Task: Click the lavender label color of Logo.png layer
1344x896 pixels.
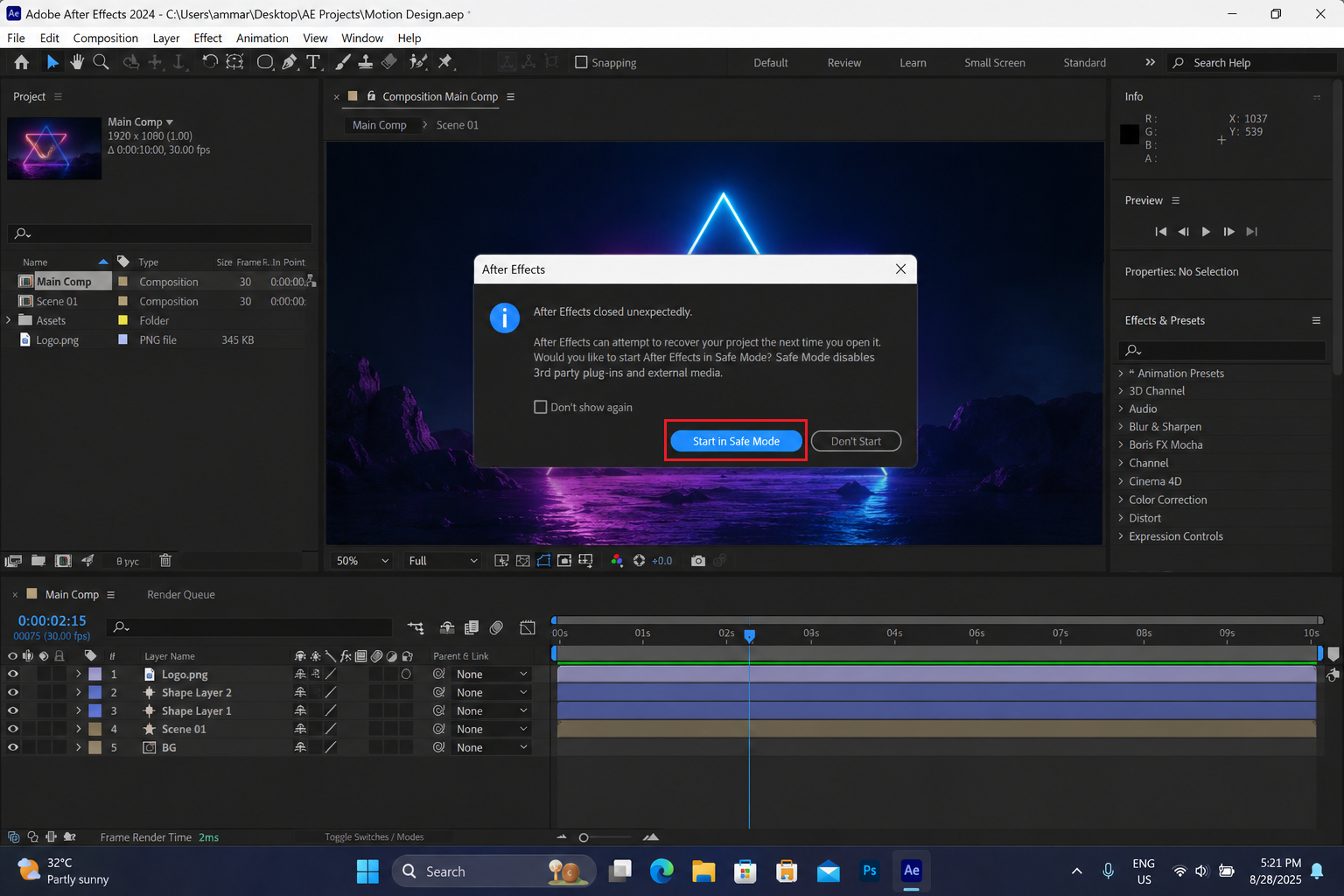Action: [x=94, y=675]
